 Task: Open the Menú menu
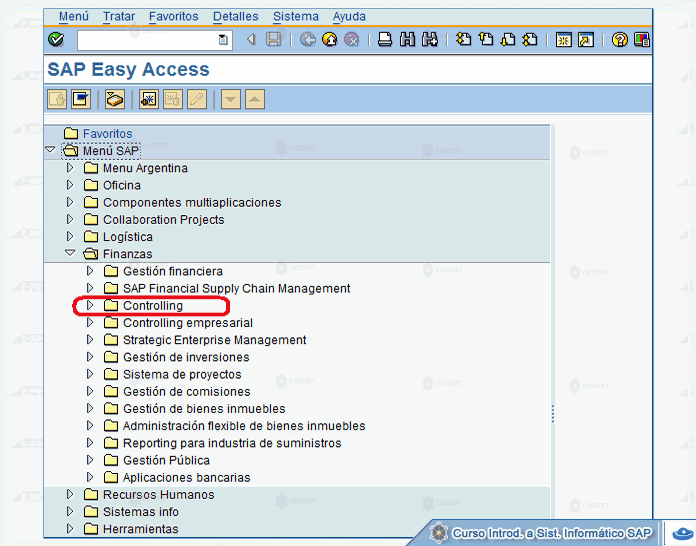(74, 16)
